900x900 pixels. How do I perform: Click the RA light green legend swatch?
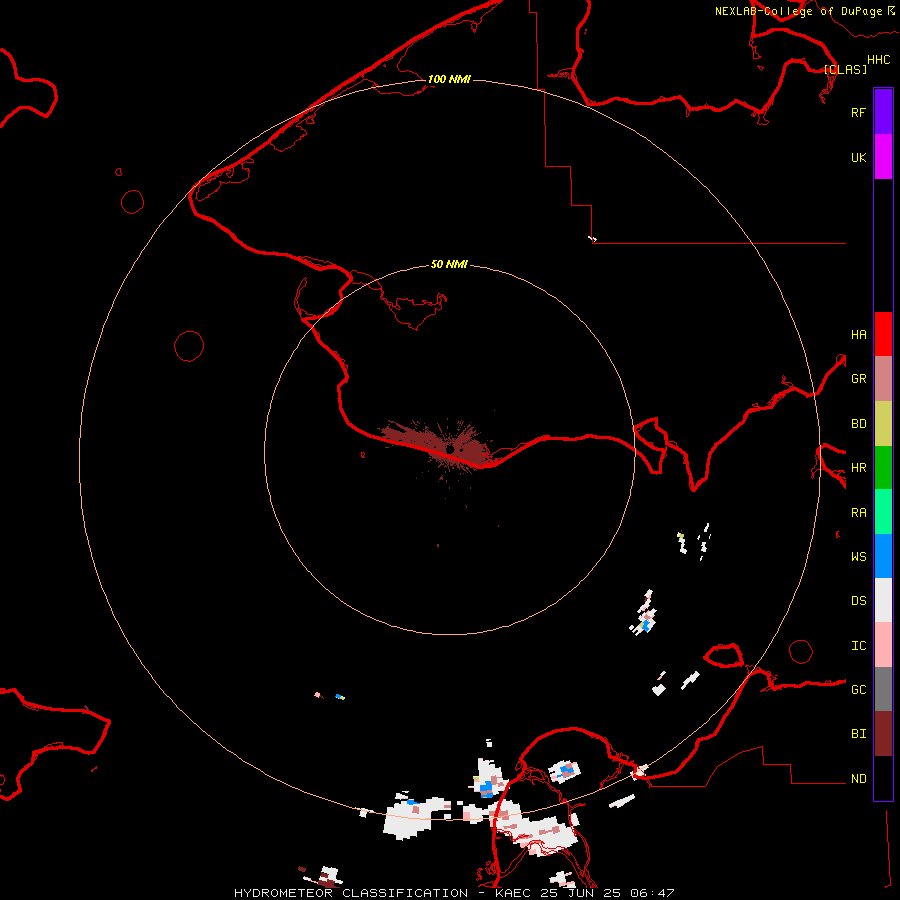pos(883,512)
